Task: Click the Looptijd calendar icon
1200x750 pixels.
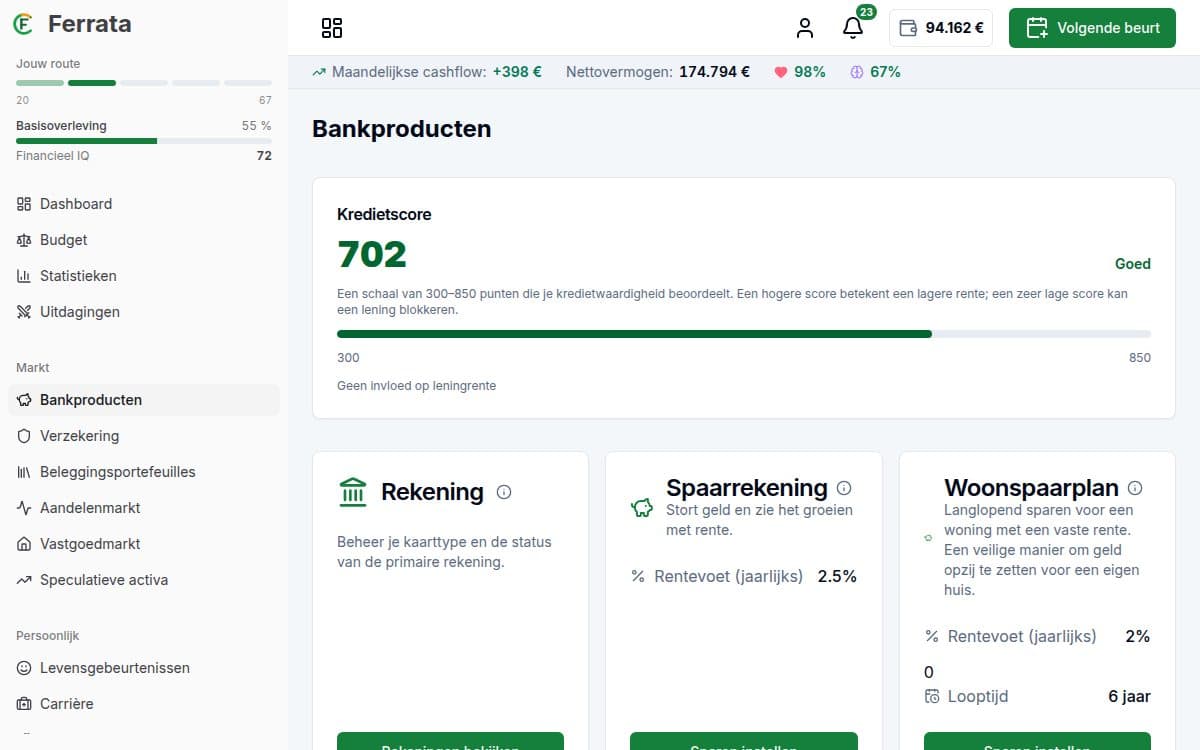Action: (932, 697)
